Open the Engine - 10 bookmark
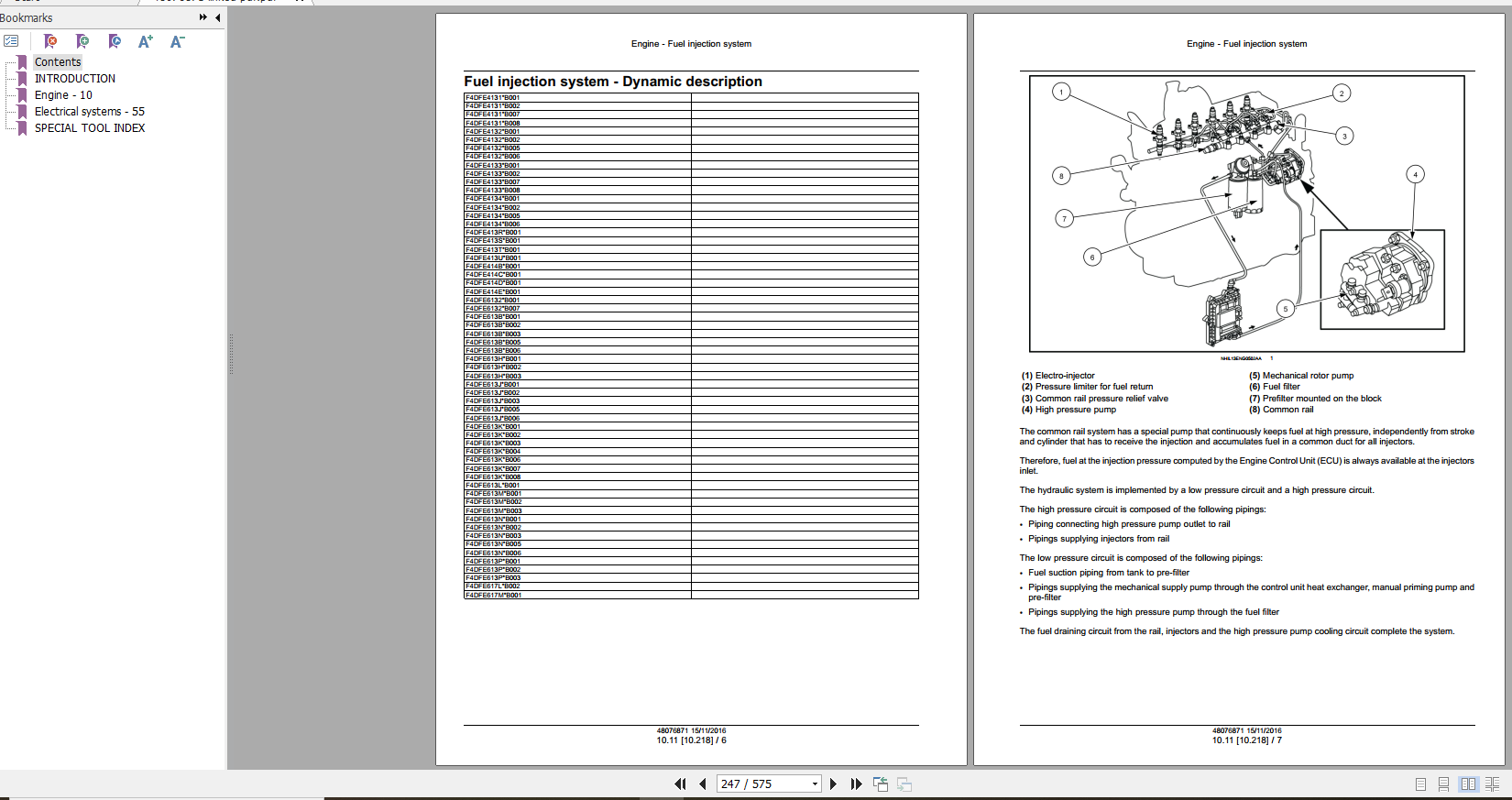Screen dimensions: 1512x800 pyautogui.click(x=63, y=95)
